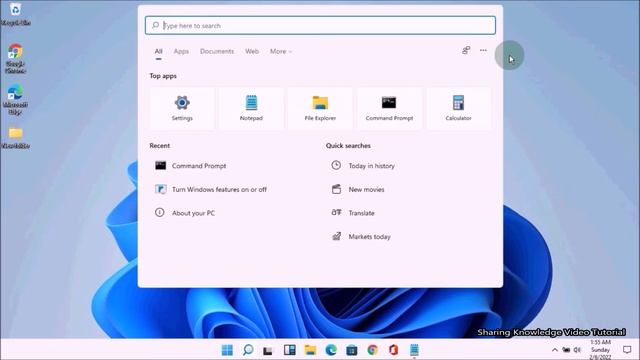Select Markets today quick search
The width and height of the screenshot is (640, 360).
click(361, 237)
